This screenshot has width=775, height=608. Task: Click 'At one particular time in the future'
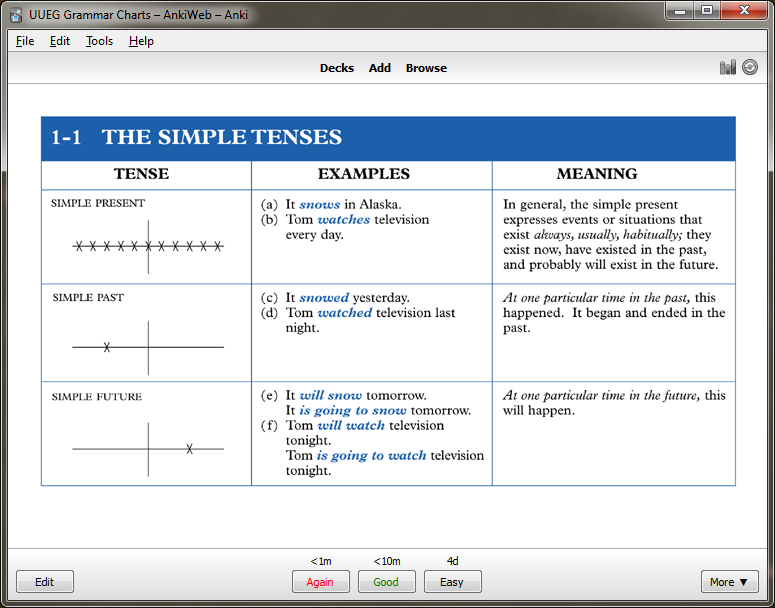click(601, 395)
